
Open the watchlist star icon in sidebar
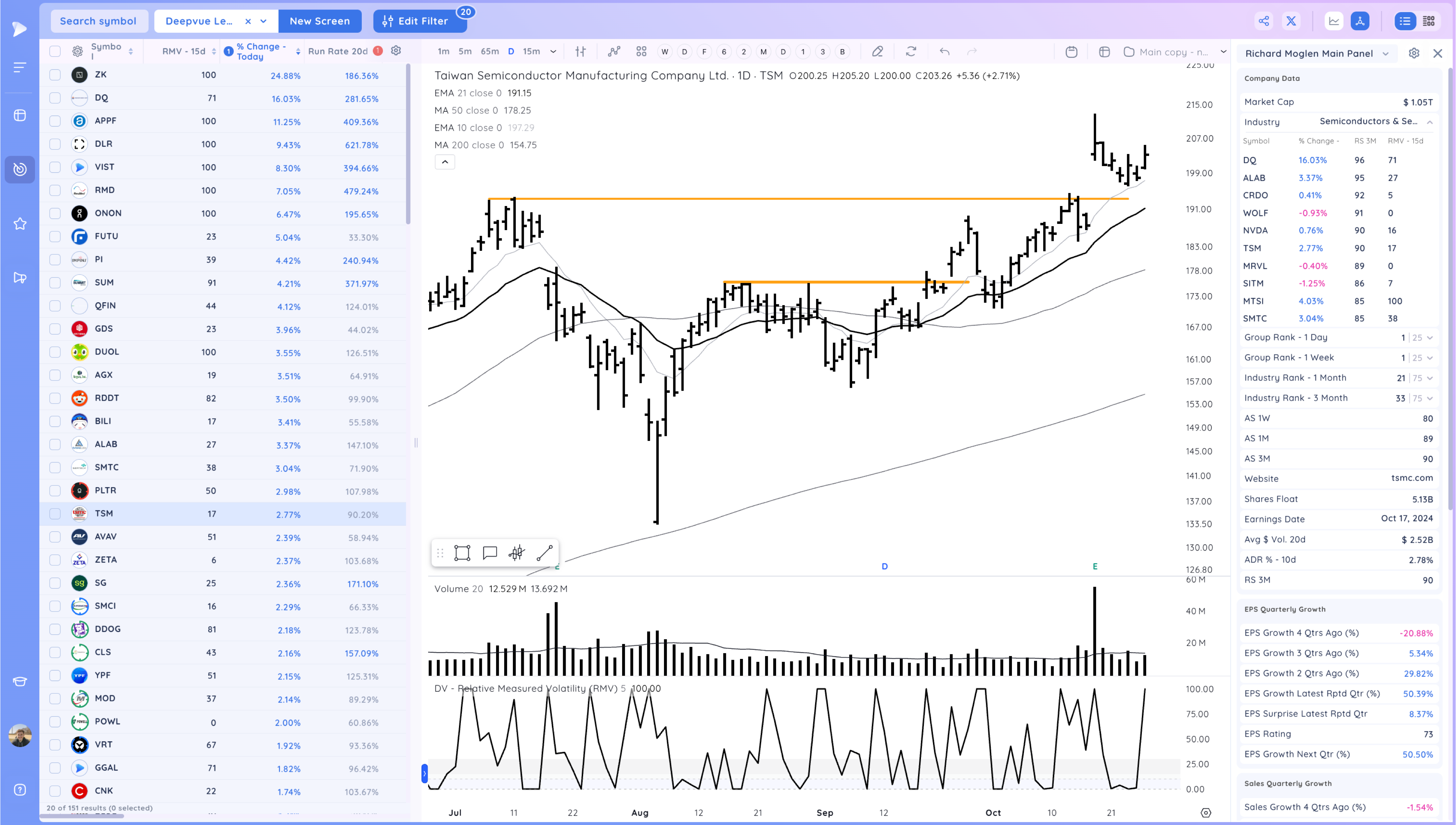[x=20, y=224]
